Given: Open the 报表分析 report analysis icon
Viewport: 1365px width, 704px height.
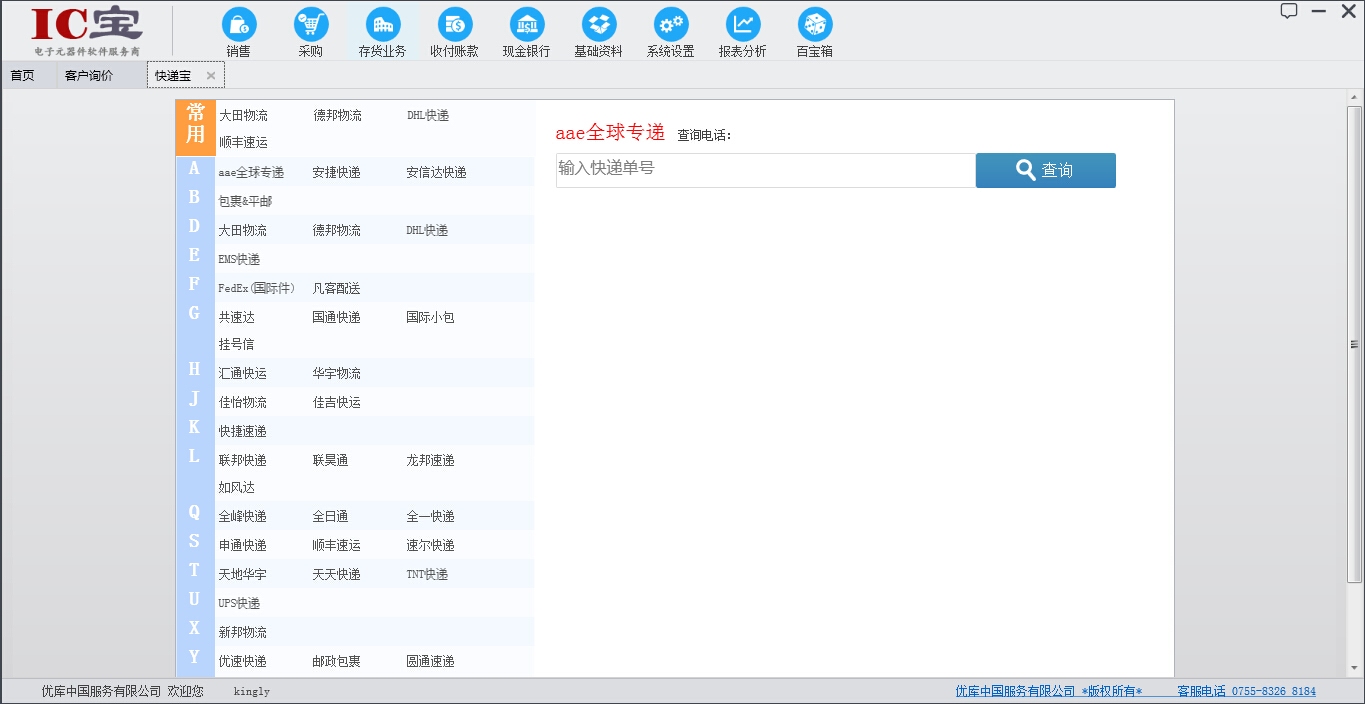Looking at the screenshot, I should click(x=742, y=32).
